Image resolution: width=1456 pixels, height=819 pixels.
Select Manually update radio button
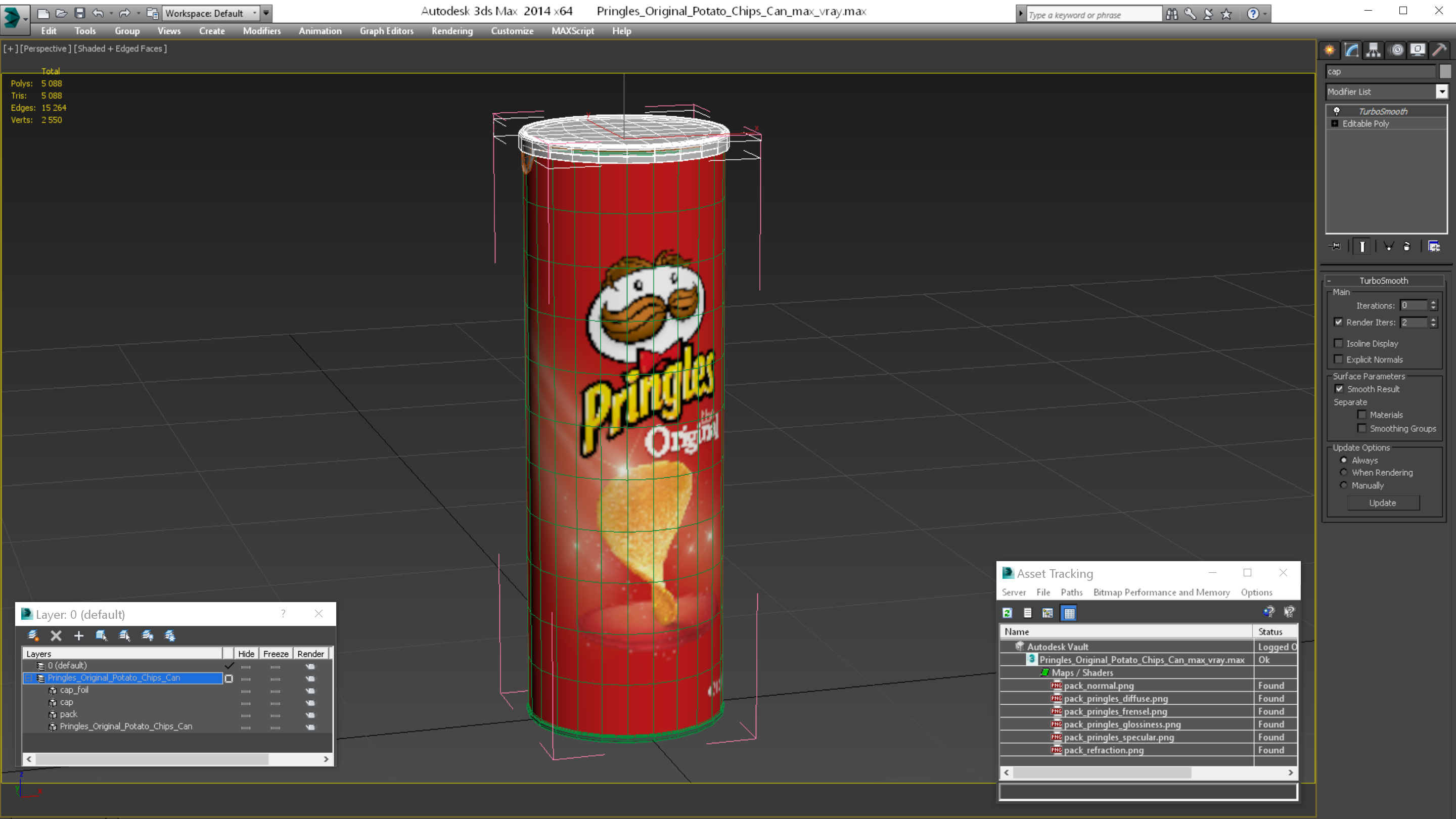1344,485
